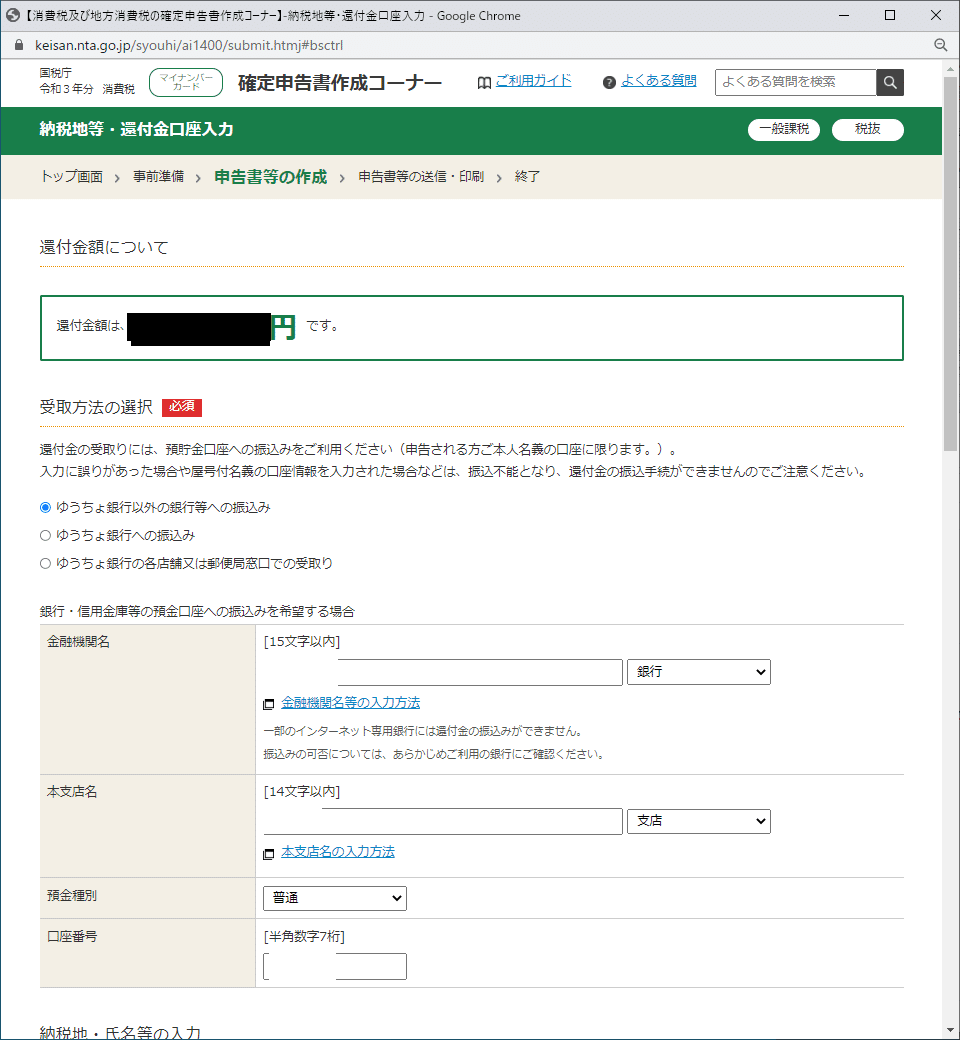Click the 税抜 pill button
This screenshot has height=1040, width=960.
click(x=867, y=129)
